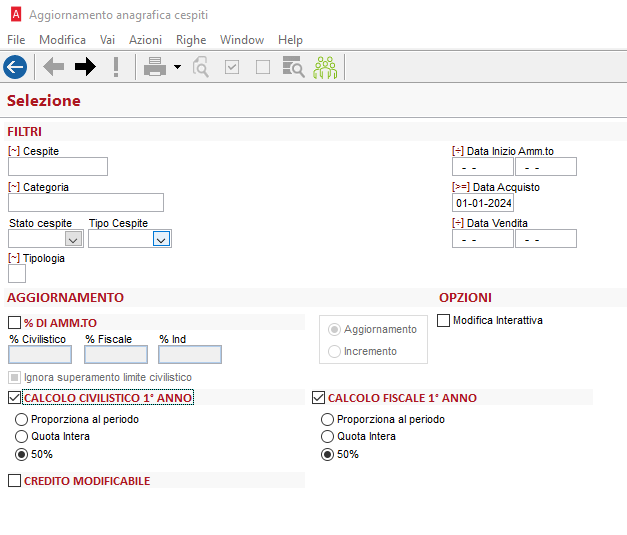Open the Modifica menu
627x535 pixels.
(62, 40)
